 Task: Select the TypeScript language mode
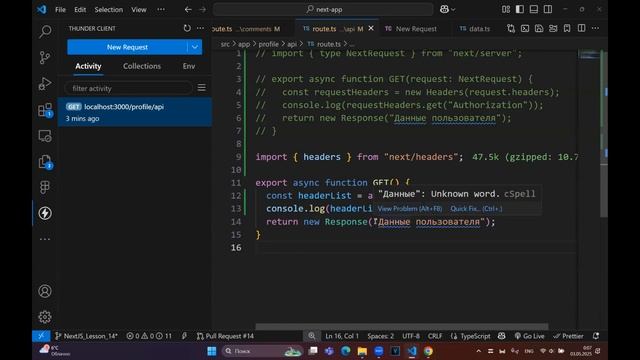[x=475, y=336]
